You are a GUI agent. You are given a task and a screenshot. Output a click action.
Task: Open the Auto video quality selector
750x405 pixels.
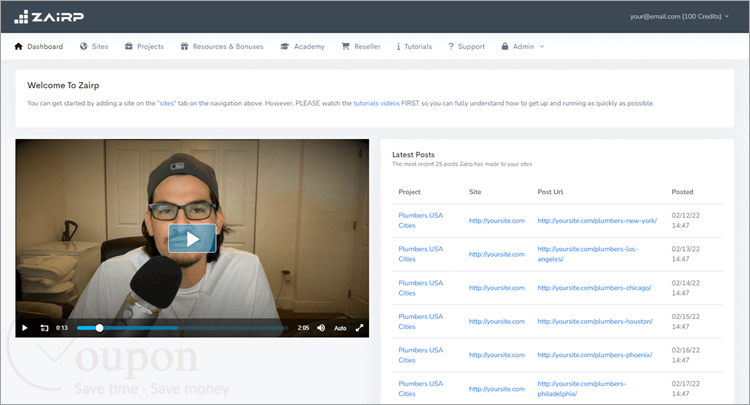click(340, 328)
